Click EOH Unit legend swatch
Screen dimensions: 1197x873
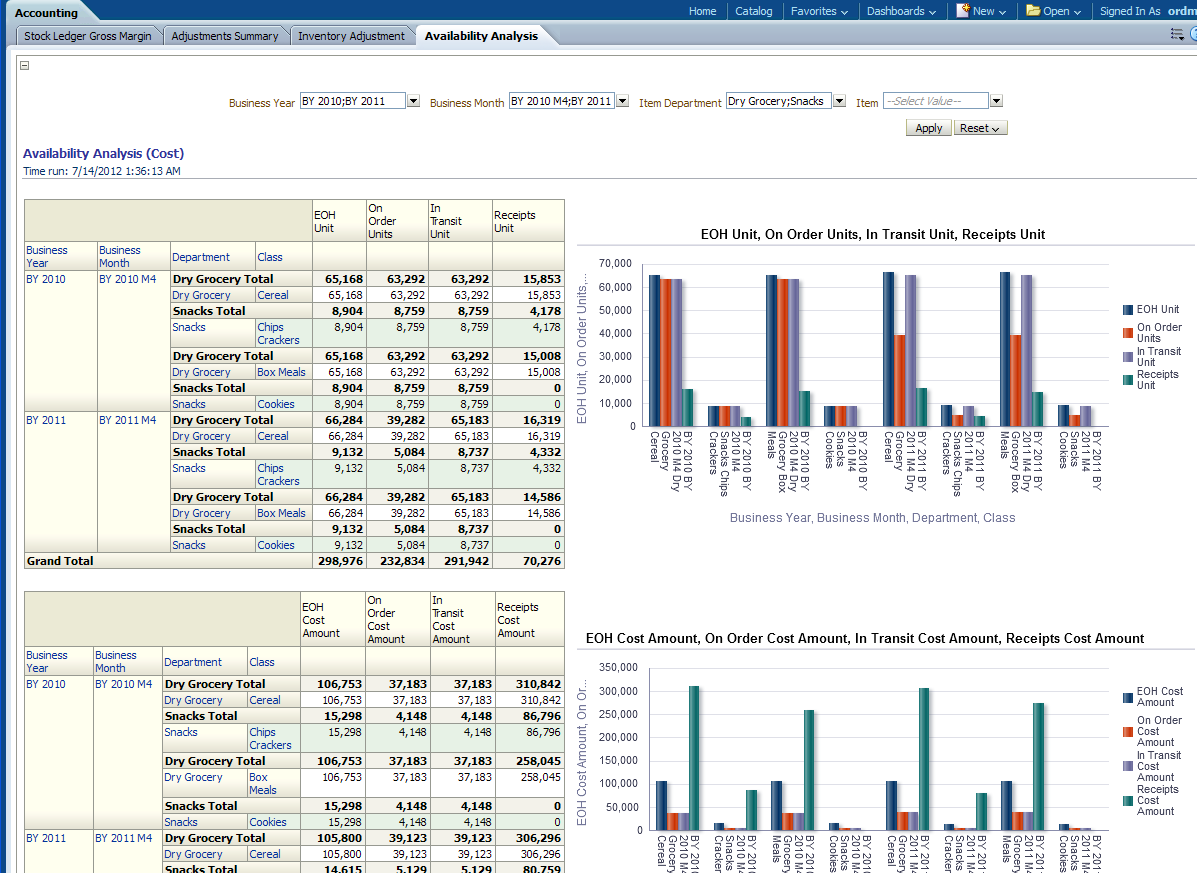(x=1128, y=310)
